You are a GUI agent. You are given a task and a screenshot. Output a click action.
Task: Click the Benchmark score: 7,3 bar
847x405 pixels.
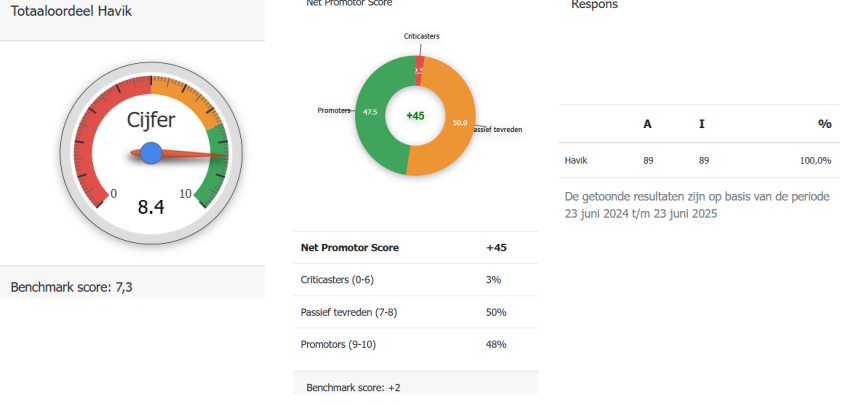(132, 287)
